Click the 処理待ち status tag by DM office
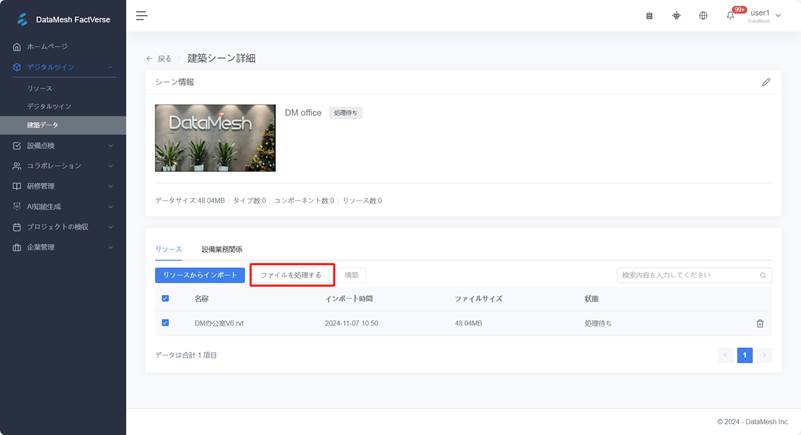The height and width of the screenshot is (435, 801). [x=345, y=113]
